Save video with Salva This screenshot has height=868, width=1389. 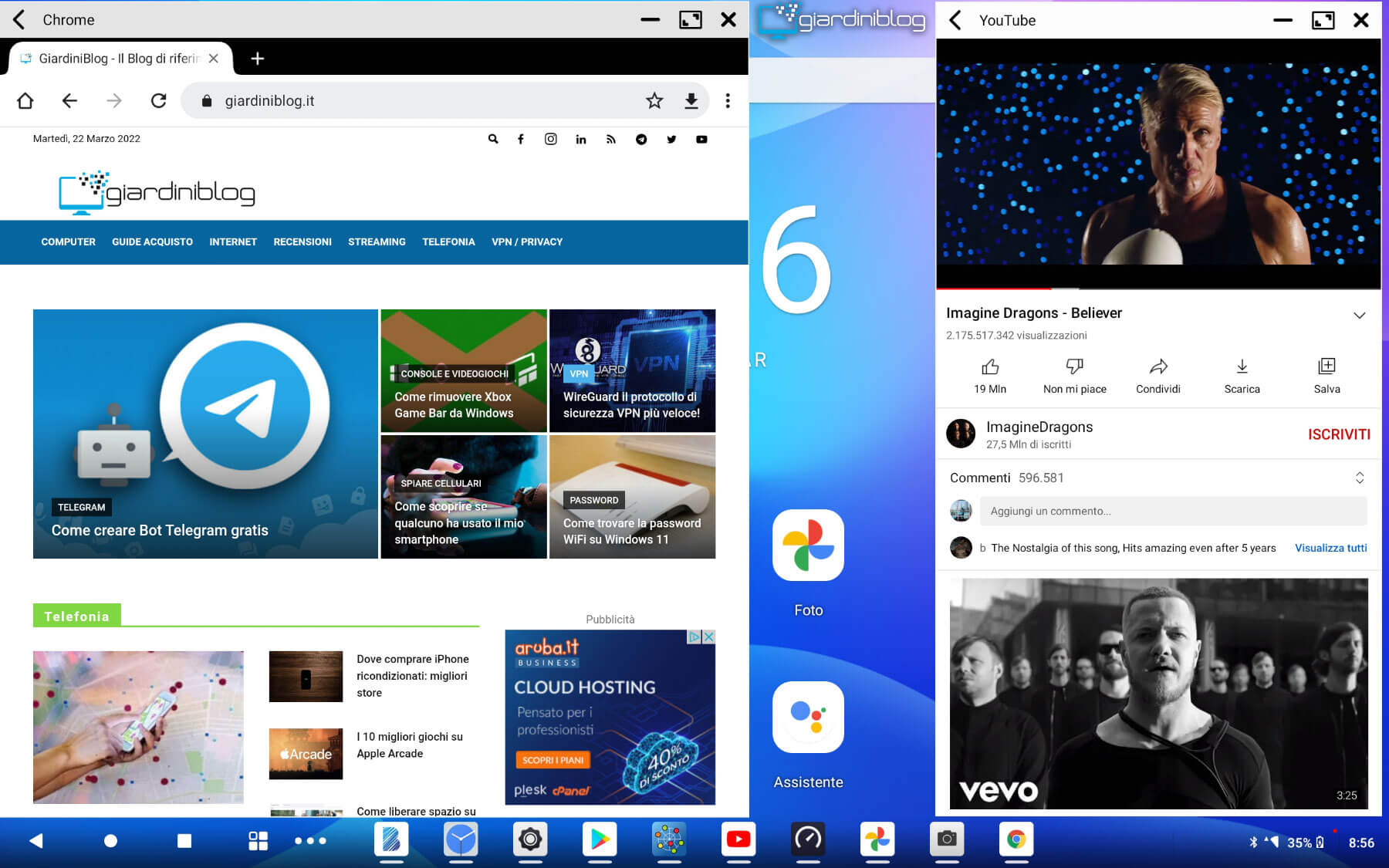point(1326,376)
